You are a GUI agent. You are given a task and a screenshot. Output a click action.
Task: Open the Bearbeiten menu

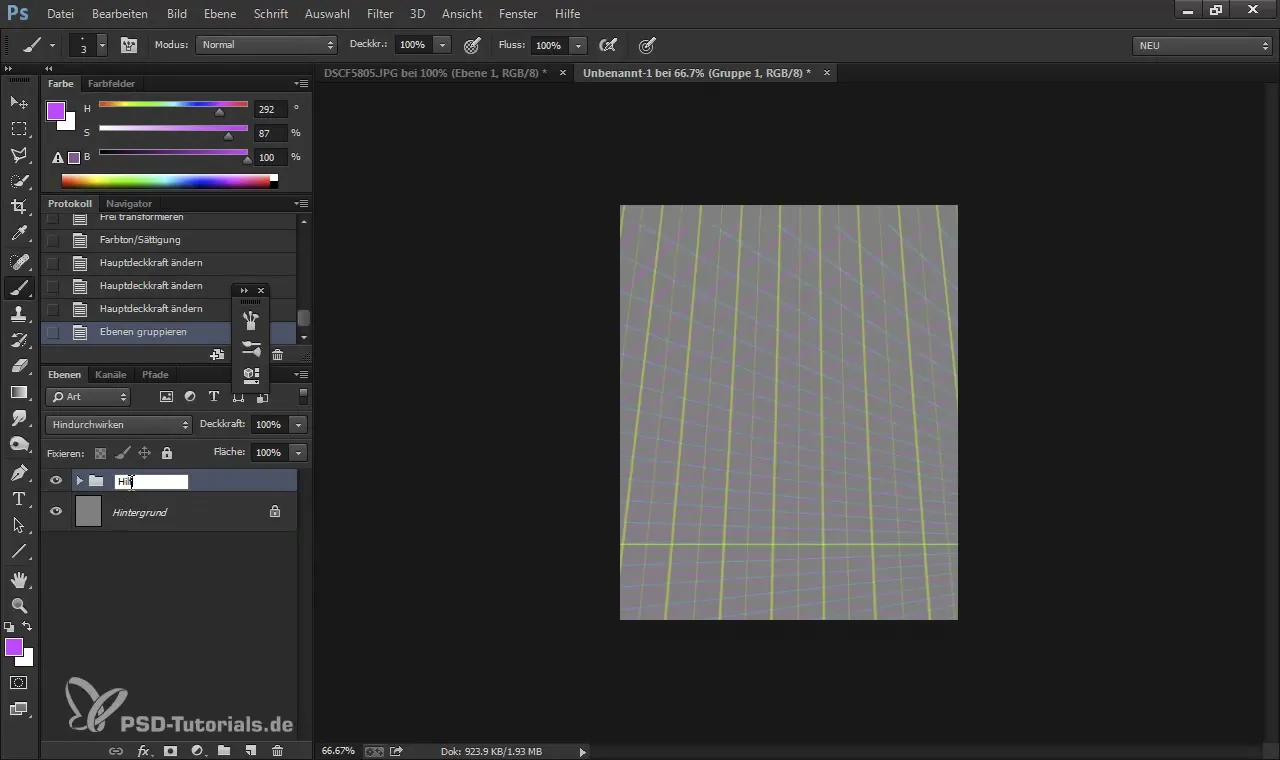coord(120,14)
